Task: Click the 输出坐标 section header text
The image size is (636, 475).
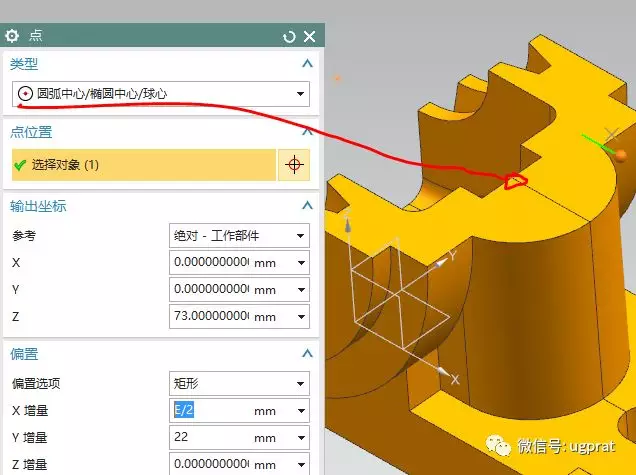Action: pos(38,206)
